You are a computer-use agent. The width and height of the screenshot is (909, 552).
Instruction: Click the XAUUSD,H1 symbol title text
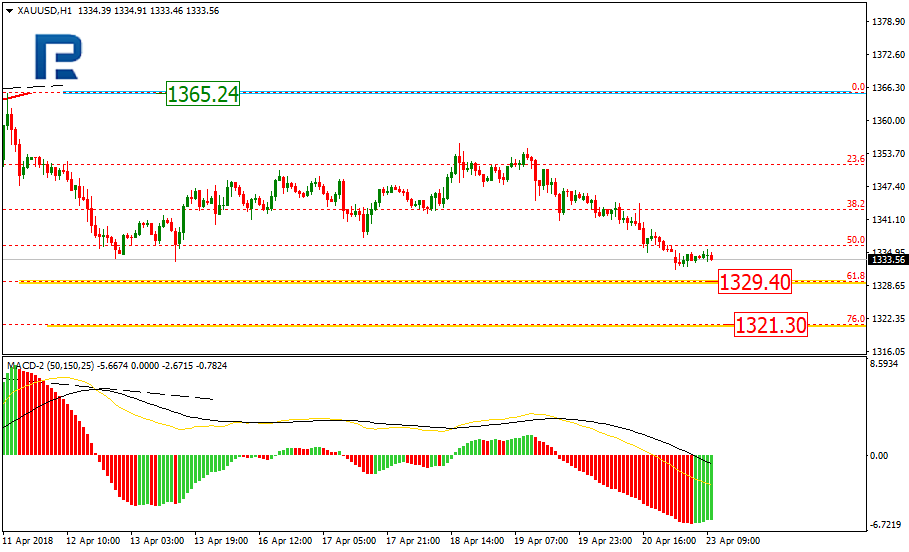pos(45,11)
